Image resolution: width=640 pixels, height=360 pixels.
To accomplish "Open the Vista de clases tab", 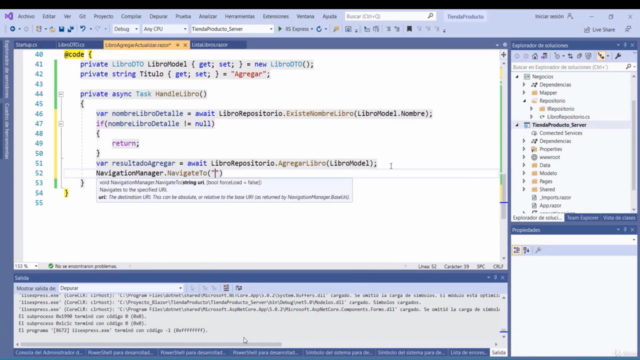I will 618,218.
